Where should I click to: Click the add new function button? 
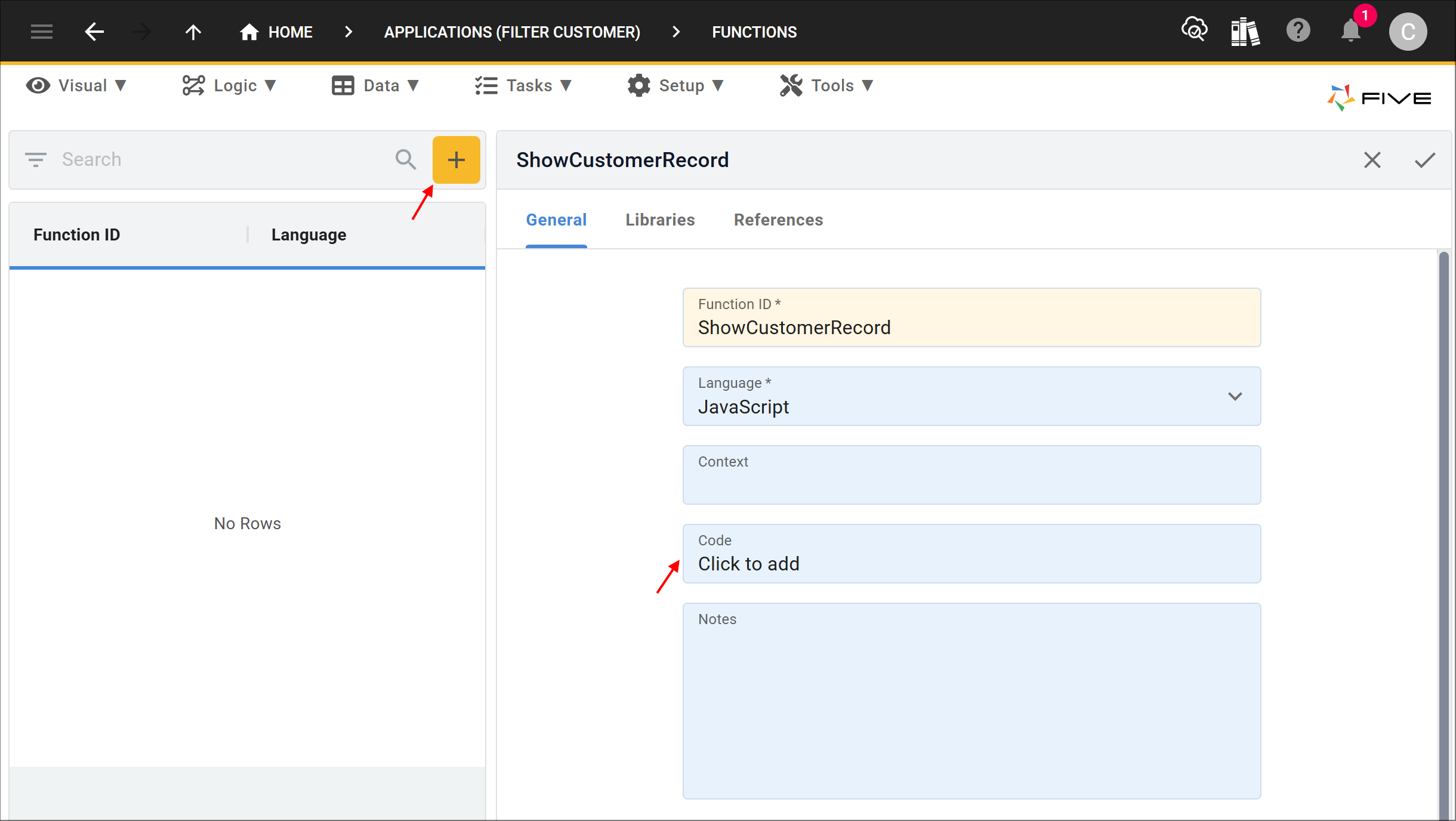tap(455, 159)
